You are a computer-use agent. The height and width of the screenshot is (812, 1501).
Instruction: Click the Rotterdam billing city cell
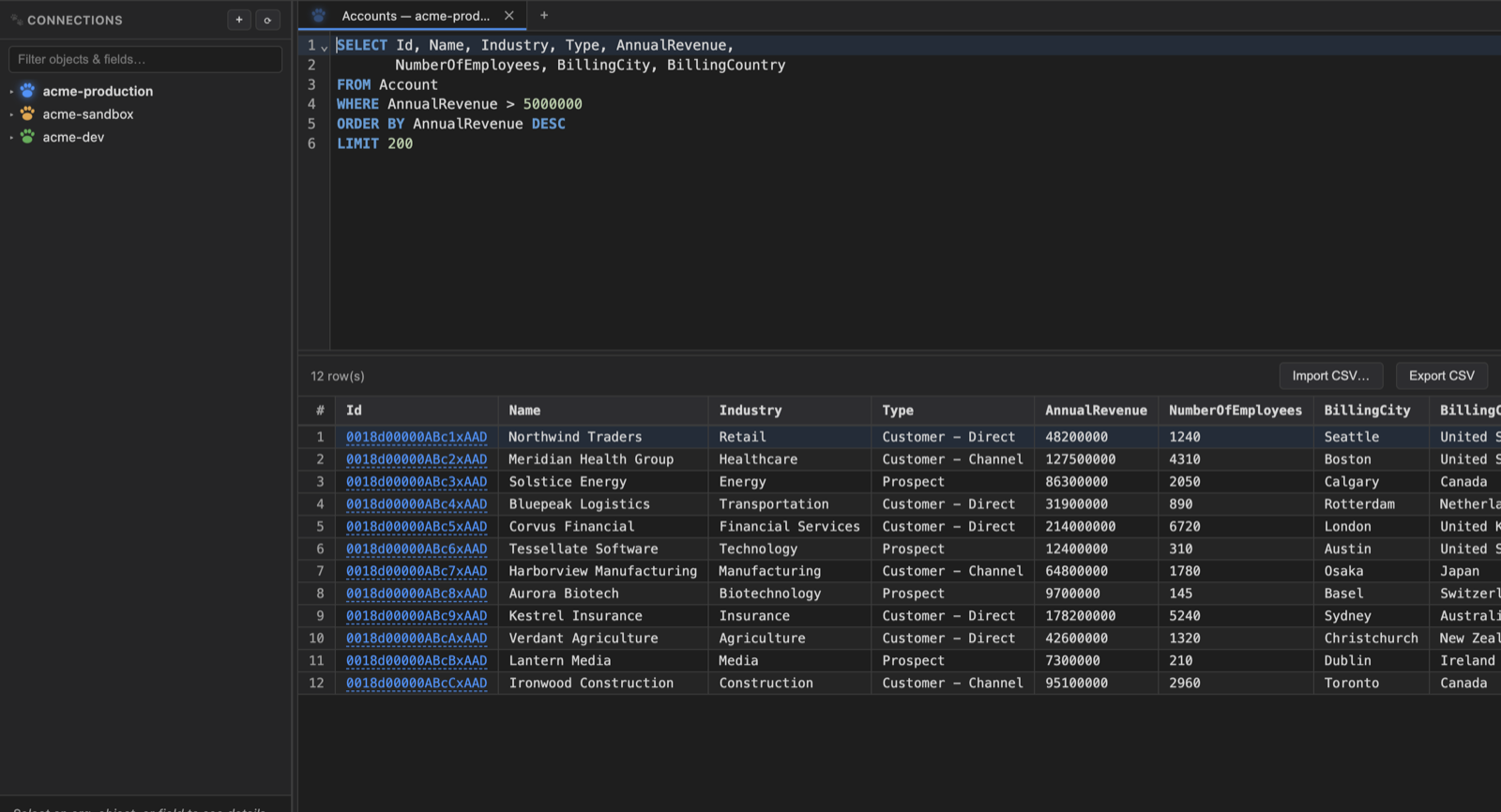point(1372,504)
